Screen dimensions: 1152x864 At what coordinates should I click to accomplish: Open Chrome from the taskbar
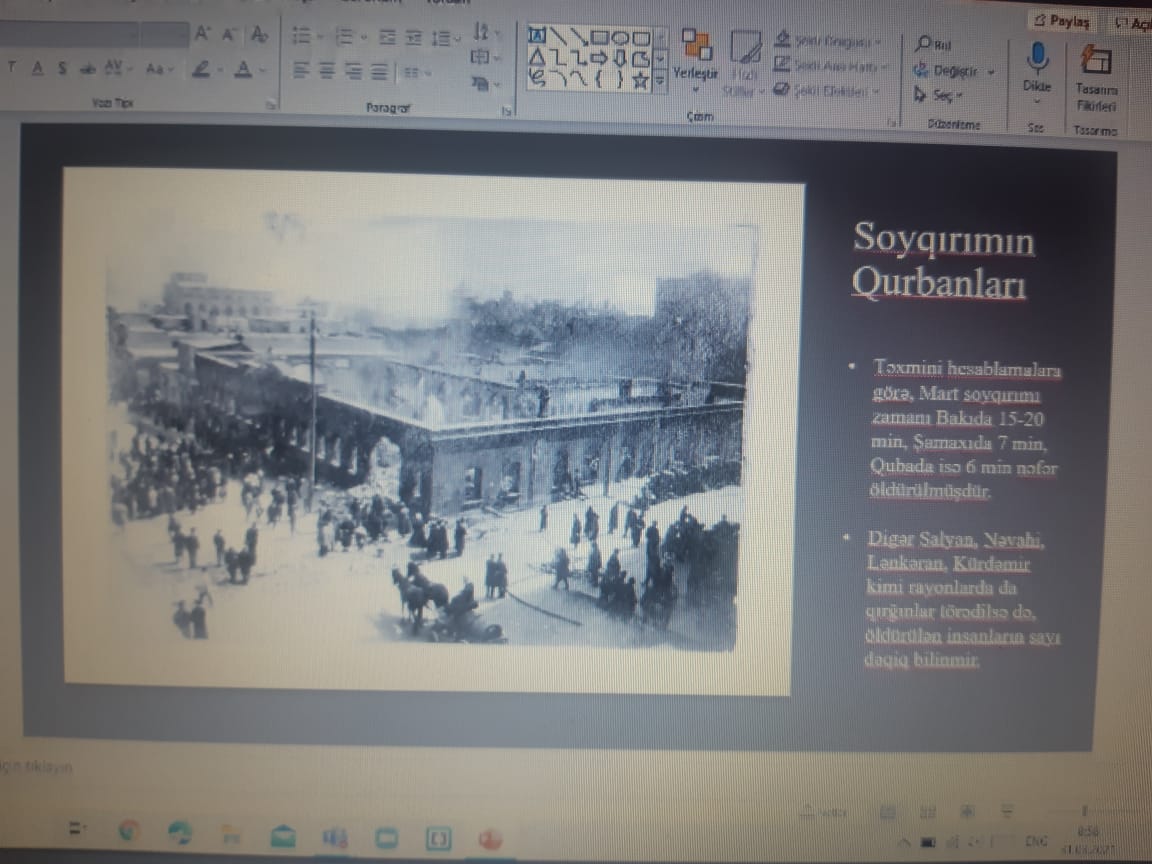point(129,830)
